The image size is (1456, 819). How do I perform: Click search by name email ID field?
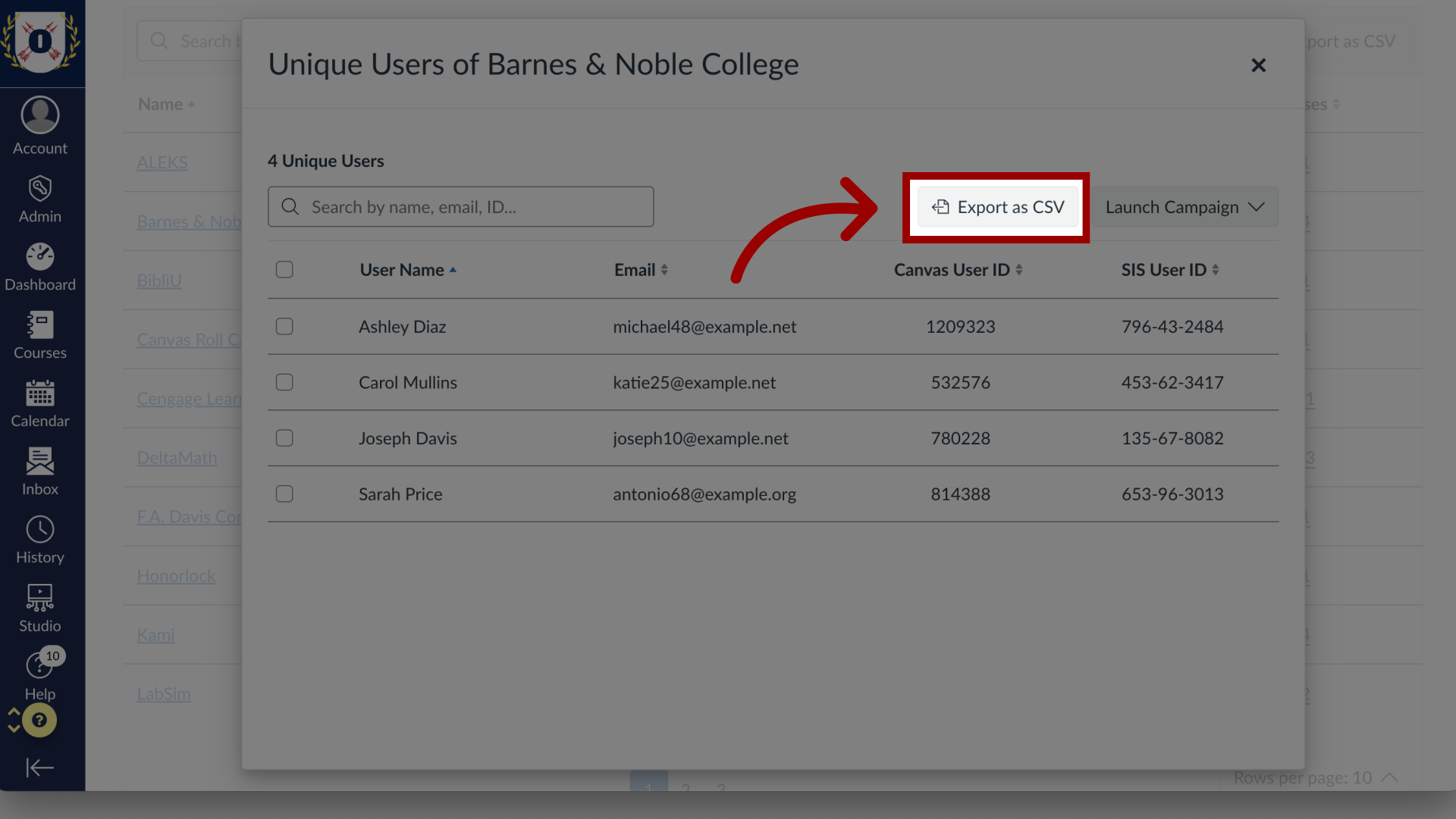pyautogui.click(x=460, y=206)
